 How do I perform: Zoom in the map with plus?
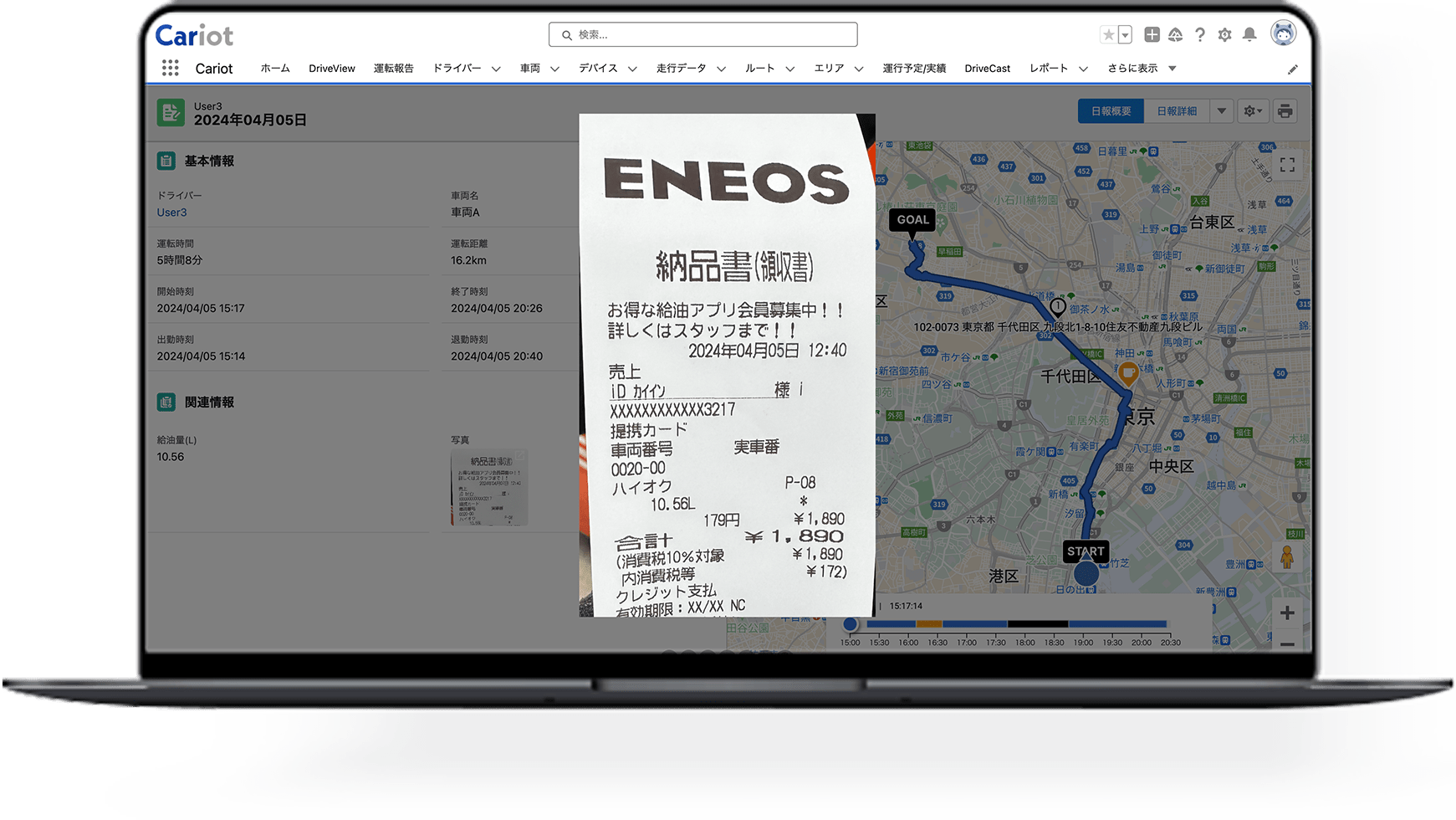pyautogui.click(x=1287, y=613)
